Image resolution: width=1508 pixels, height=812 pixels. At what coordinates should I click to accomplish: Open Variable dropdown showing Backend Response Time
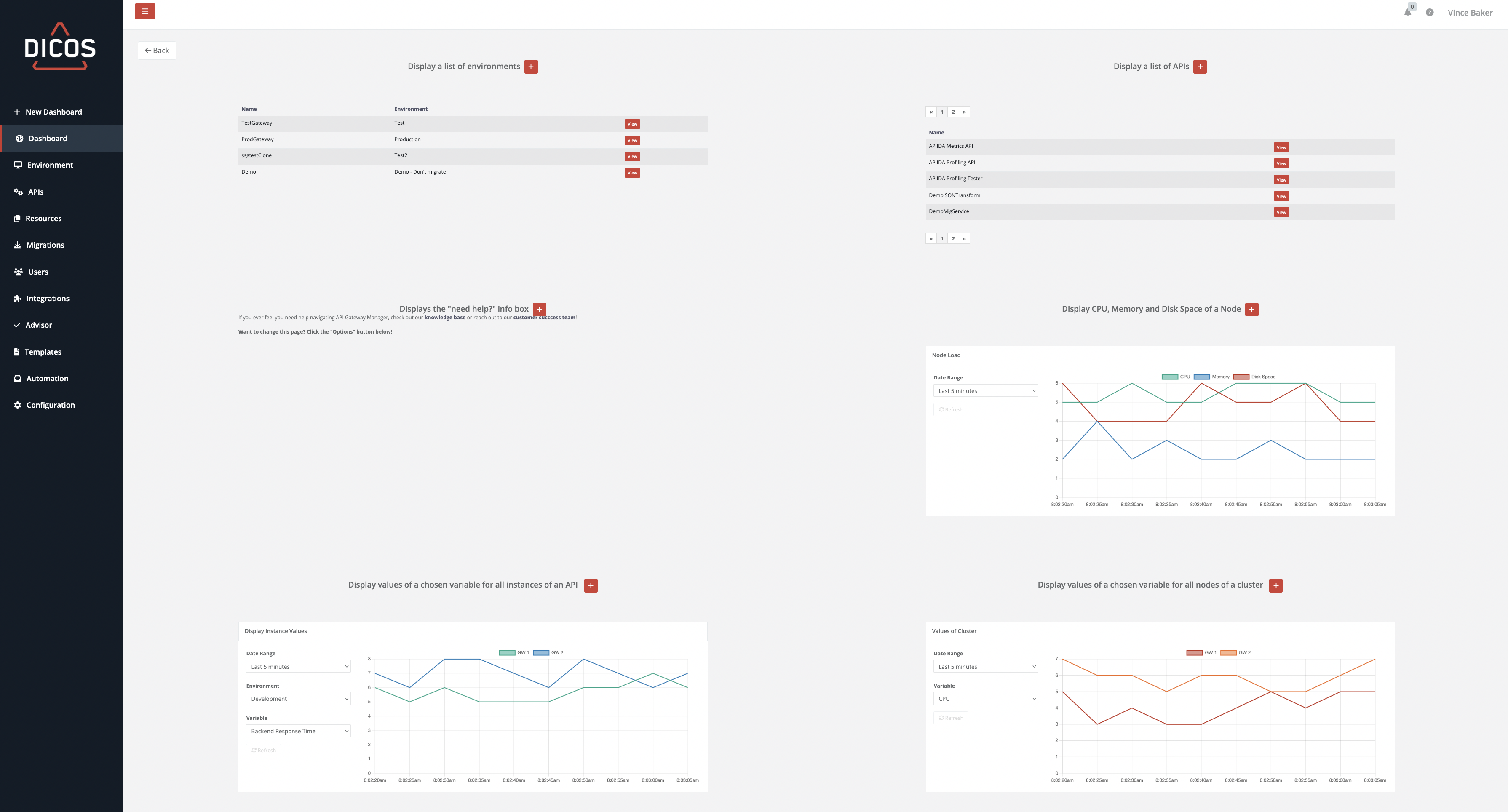(298, 731)
